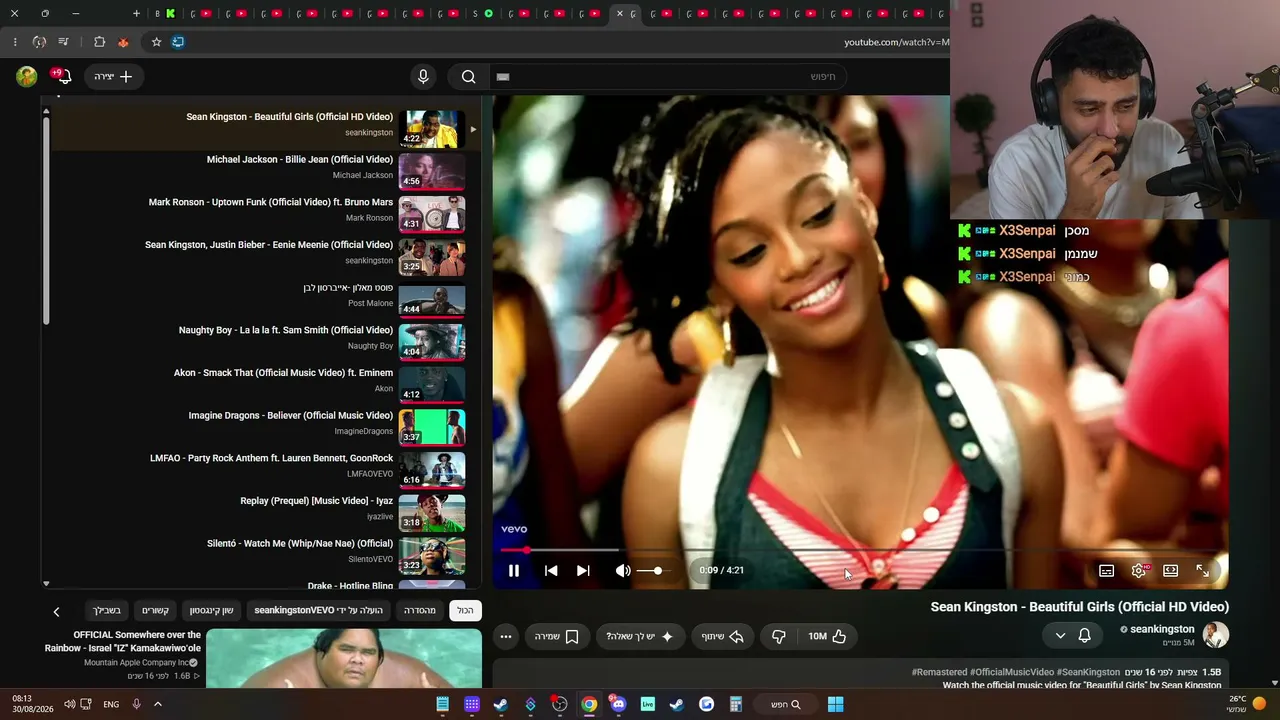This screenshot has width=1280, height=720.
Task: Open the Chrome profile icon
Action: (39, 42)
